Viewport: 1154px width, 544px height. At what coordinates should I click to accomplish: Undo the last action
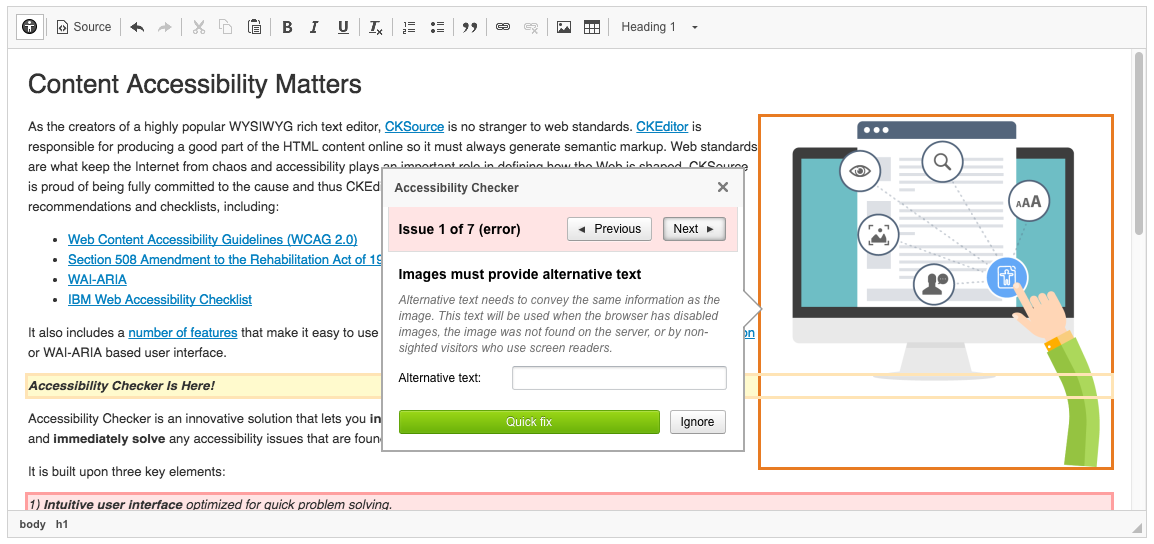[137, 27]
